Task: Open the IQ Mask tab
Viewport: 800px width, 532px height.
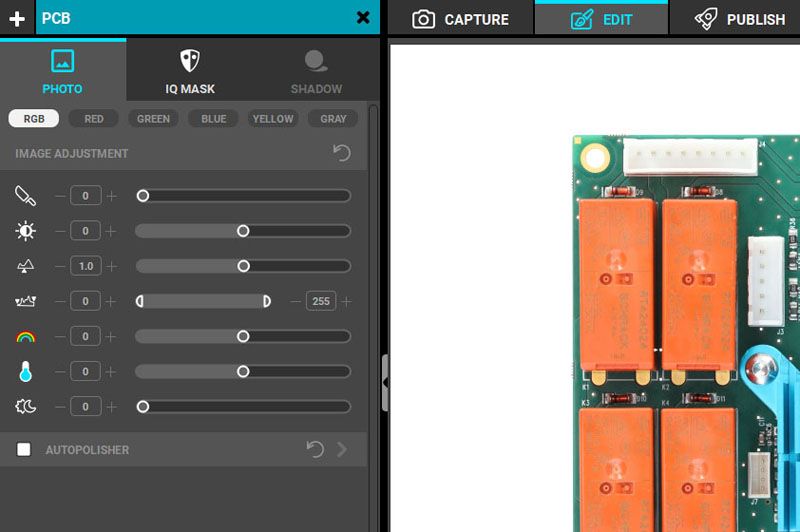Action: point(190,71)
